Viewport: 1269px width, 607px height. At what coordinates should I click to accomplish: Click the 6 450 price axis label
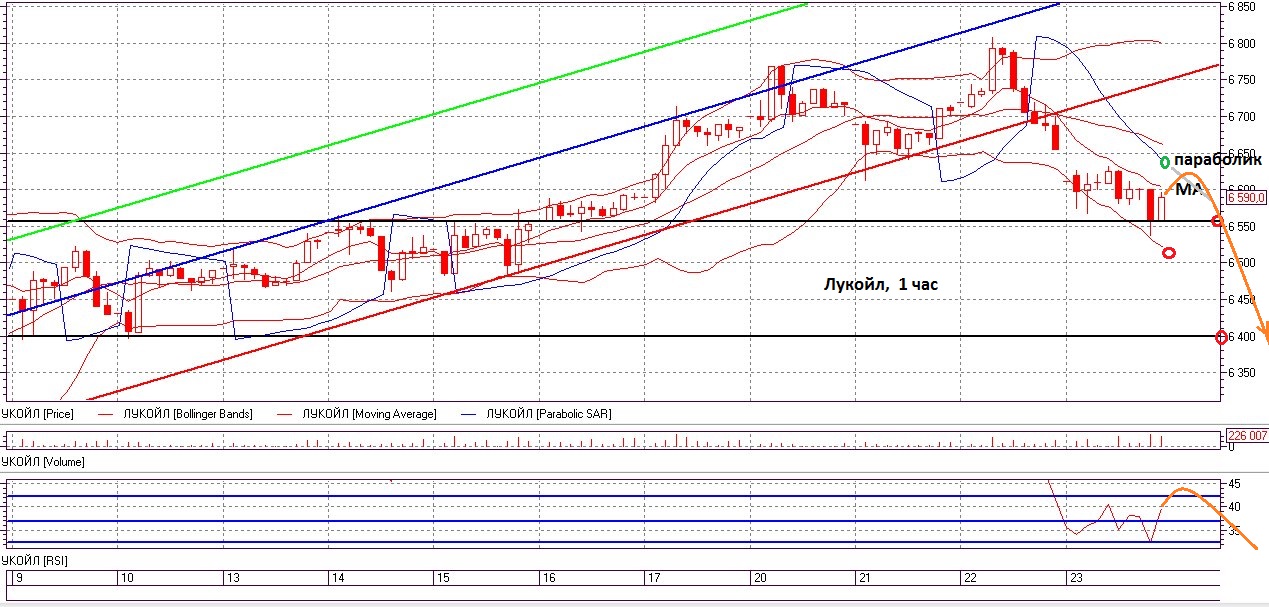pyautogui.click(x=1241, y=300)
